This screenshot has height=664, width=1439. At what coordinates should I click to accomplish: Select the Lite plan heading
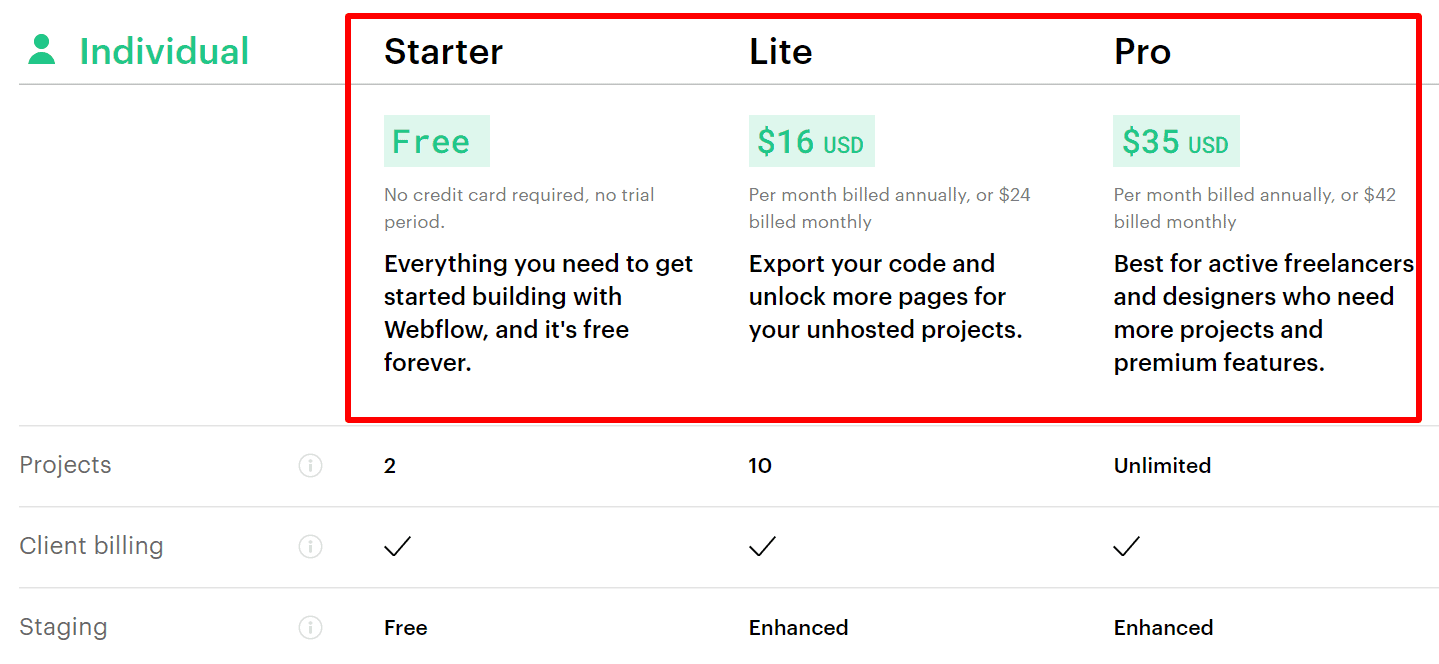(780, 52)
